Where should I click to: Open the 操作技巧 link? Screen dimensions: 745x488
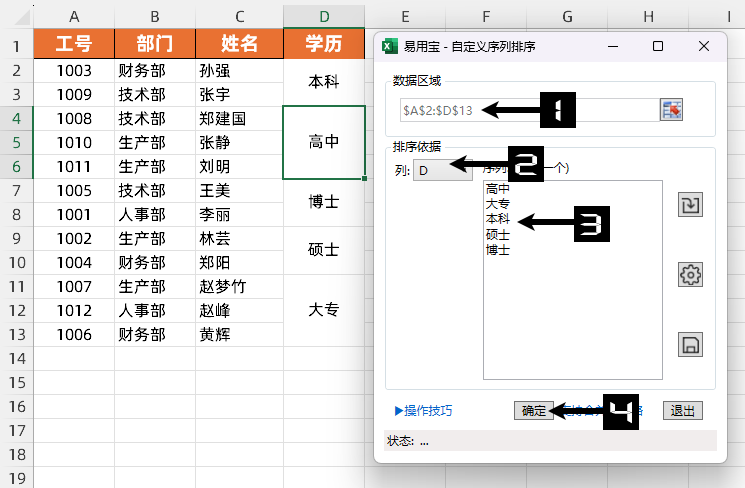click(x=423, y=411)
